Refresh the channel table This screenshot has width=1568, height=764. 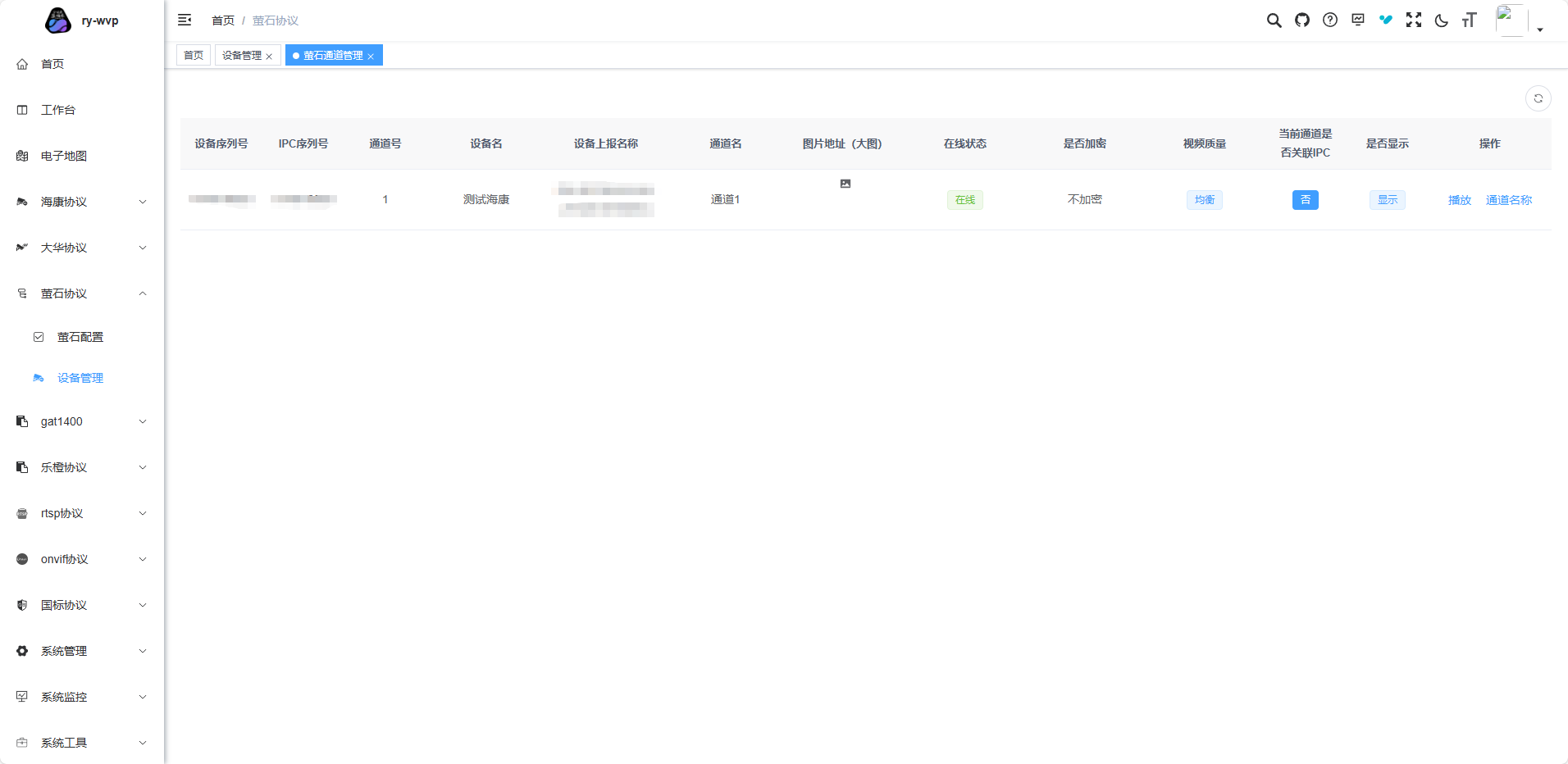point(1538,98)
